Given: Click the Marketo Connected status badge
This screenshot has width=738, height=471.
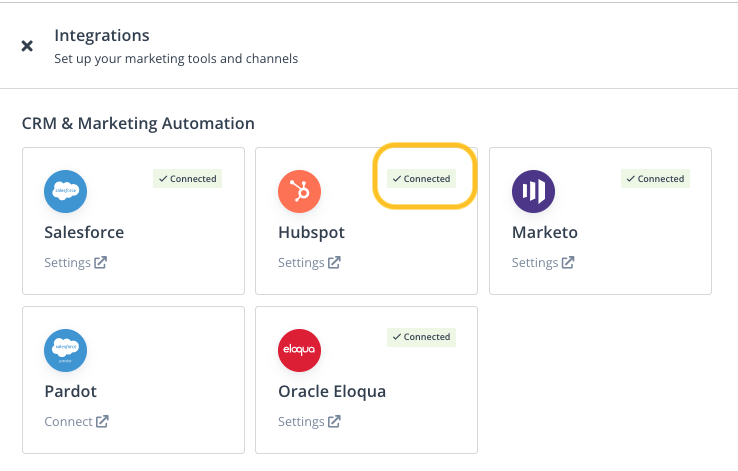Looking at the screenshot, I should click(x=655, y=179).
